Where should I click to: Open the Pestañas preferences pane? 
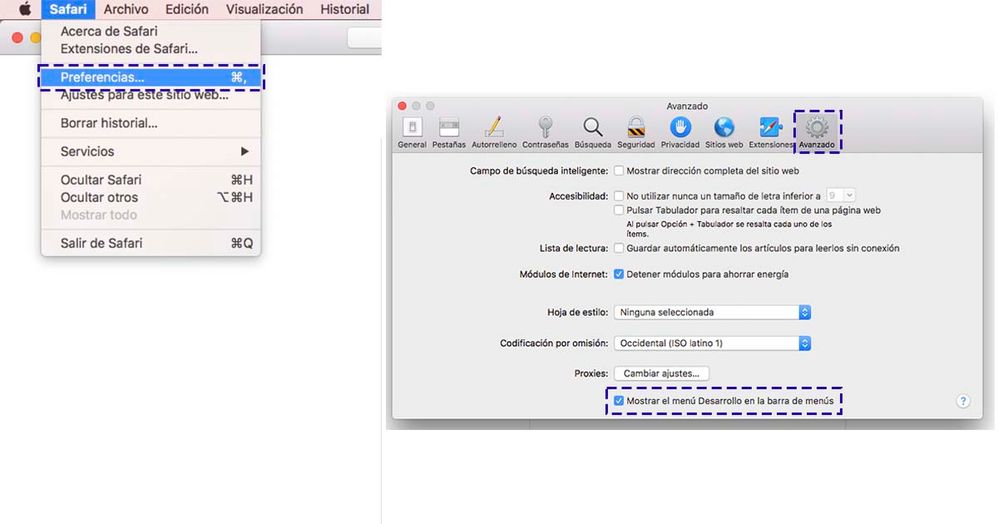click(449, 132)
